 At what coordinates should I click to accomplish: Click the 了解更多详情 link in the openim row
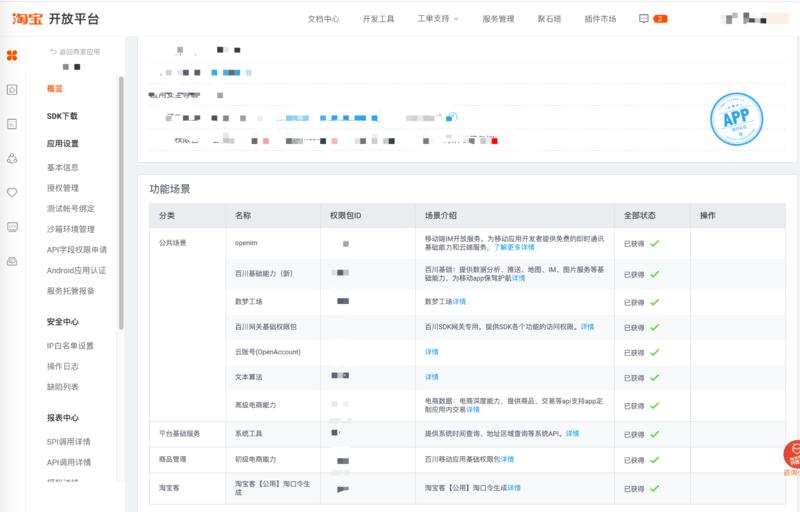click(514, 247)
